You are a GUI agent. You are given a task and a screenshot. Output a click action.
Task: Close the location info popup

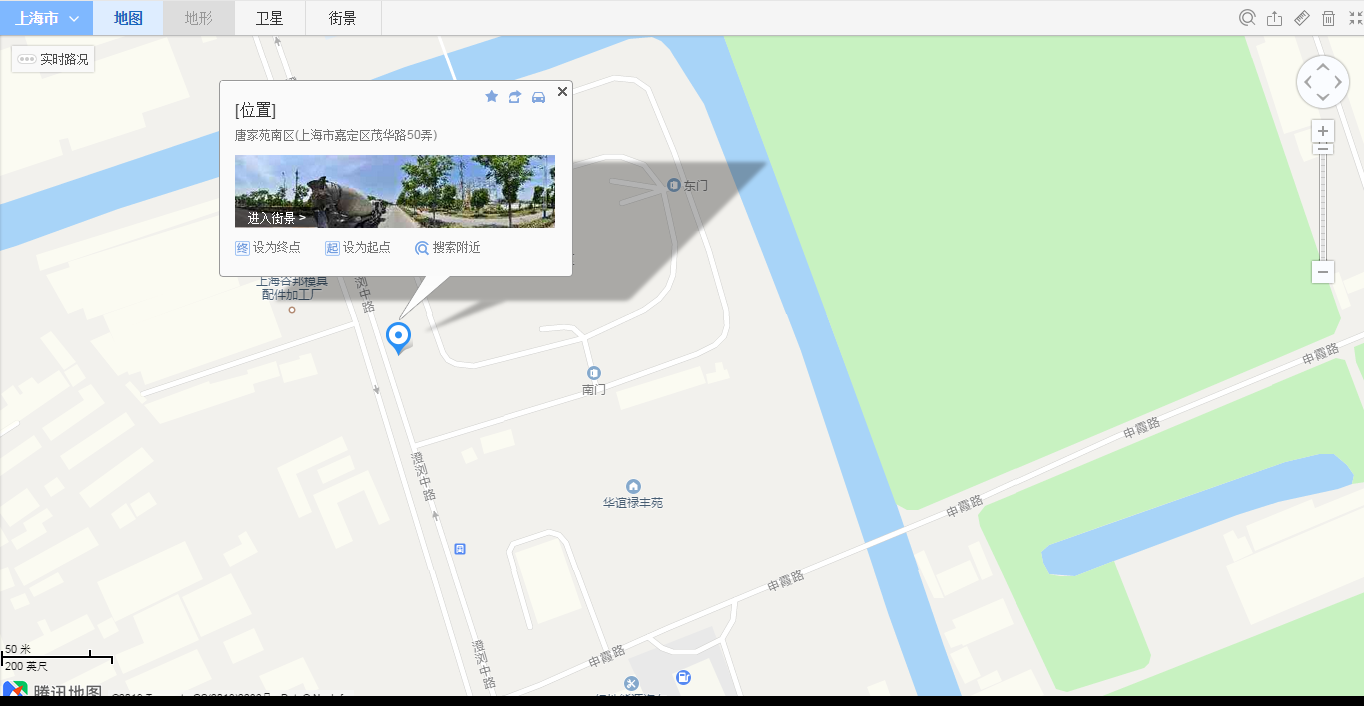click(x=562, y=91)
